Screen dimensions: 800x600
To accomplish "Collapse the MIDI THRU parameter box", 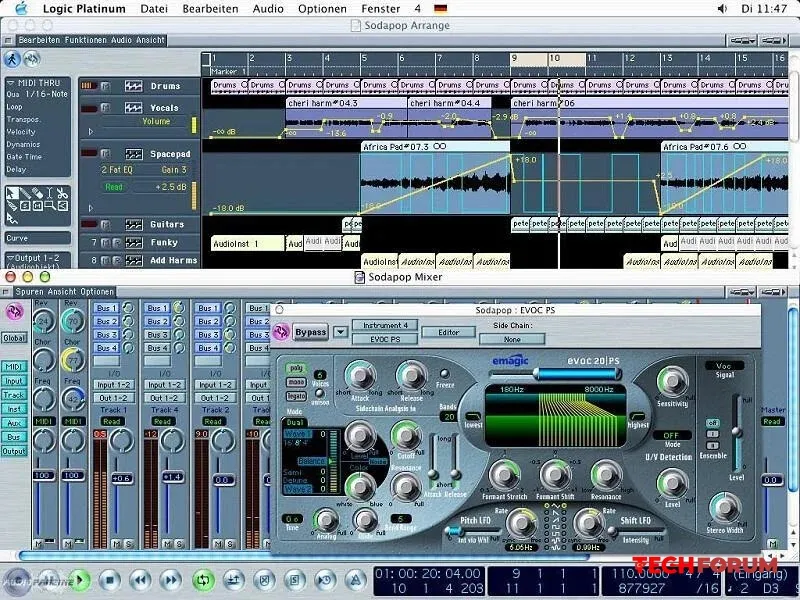I will coord(10,83).
